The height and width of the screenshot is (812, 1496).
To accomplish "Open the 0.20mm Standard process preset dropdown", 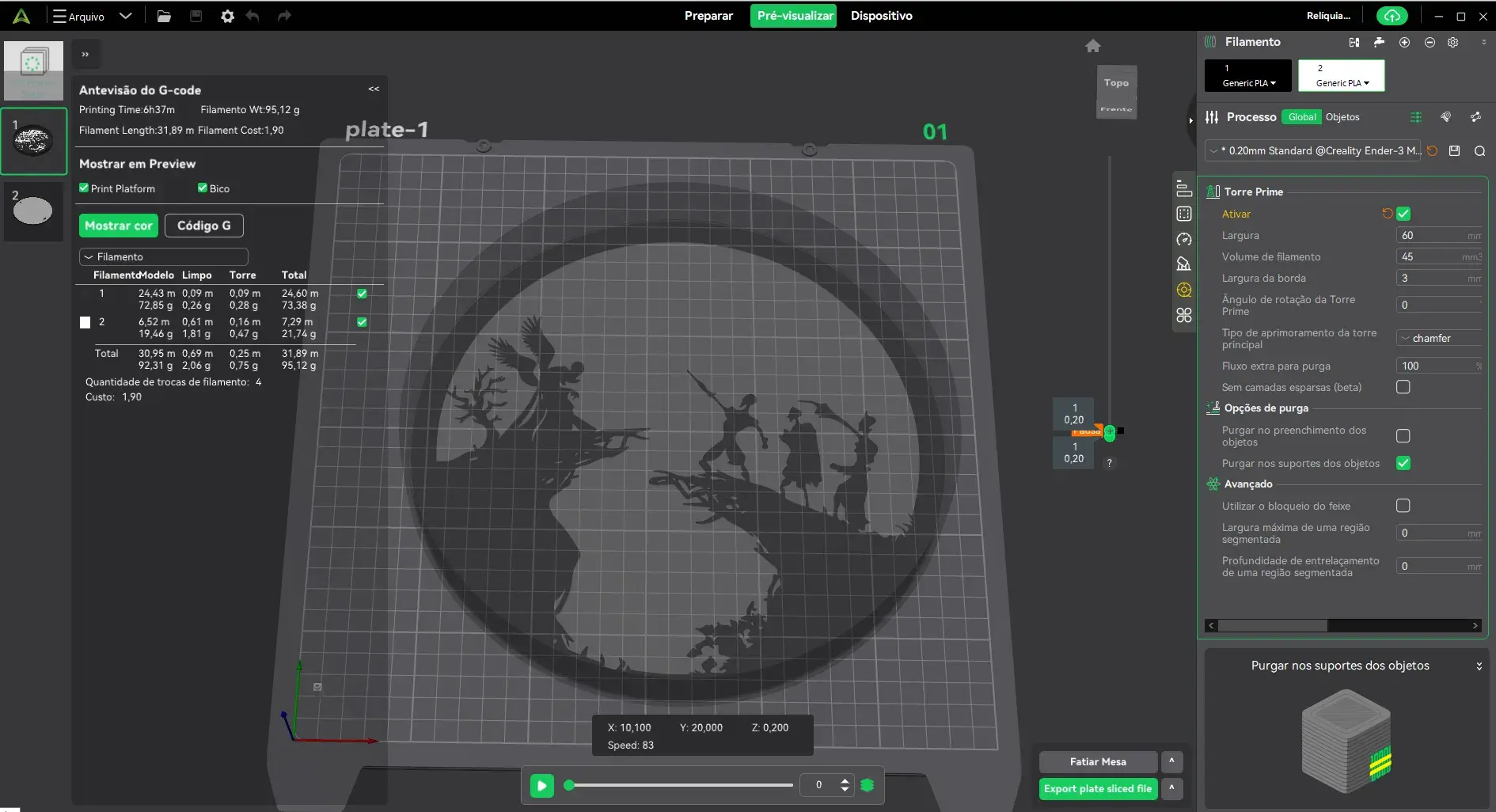I will [x=1314, y=150].
